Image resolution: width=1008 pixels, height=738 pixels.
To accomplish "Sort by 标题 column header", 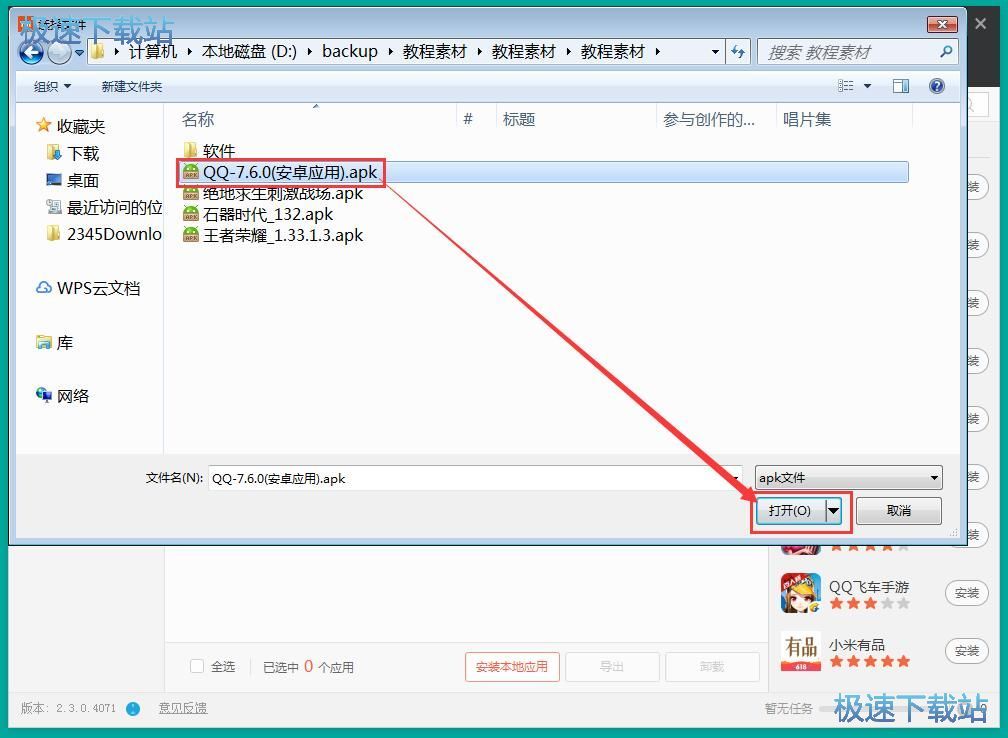I will pyautogui.click(x=519, y=119).
